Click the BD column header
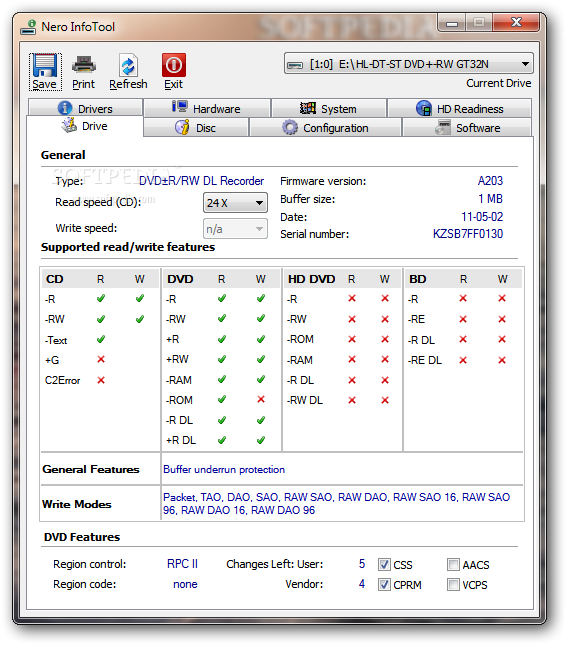Image resolution: width=567 pixels, height=645 pixels. tap(418, 279)
